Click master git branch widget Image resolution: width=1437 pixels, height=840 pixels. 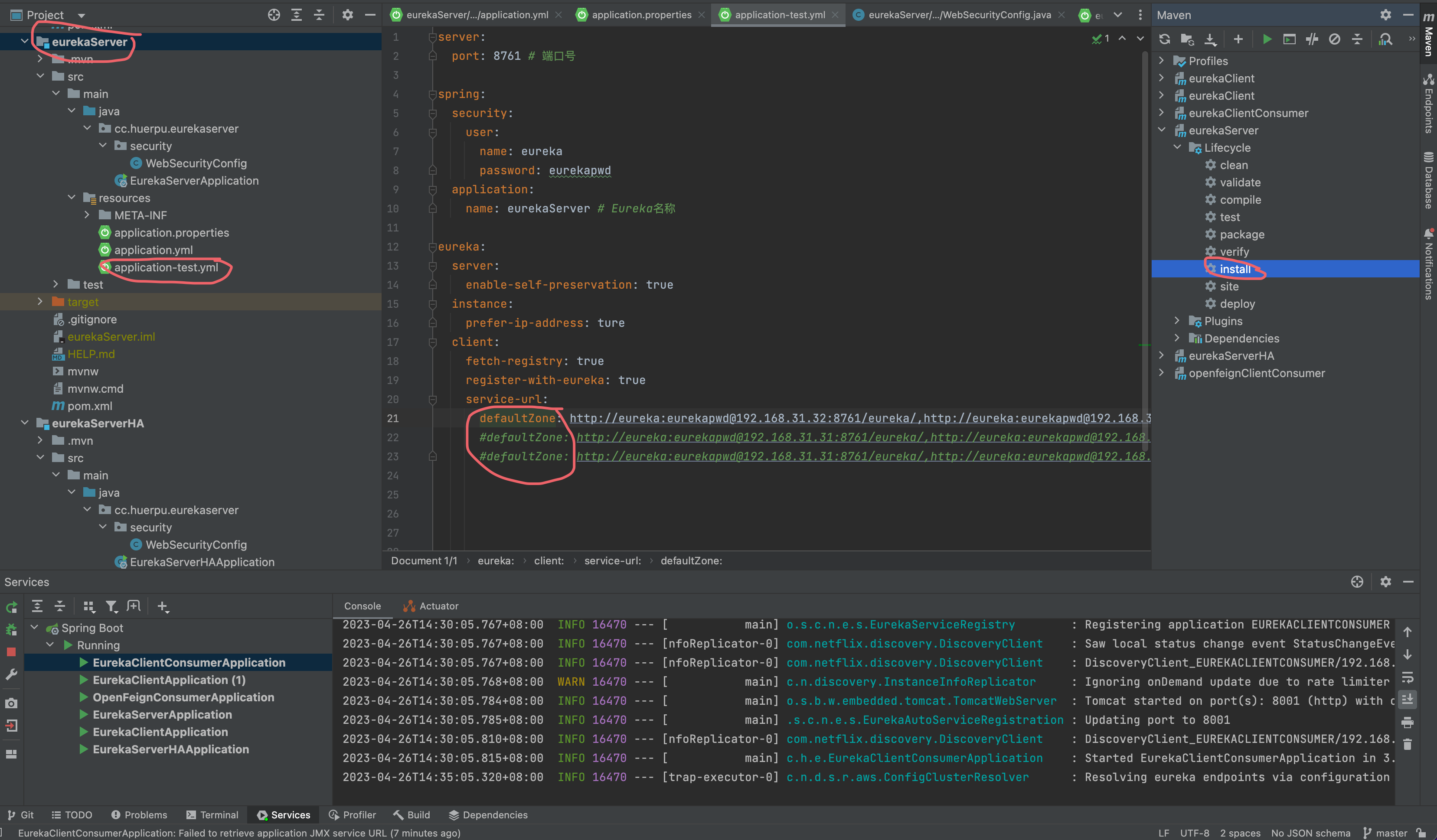click(x=1385, y=833)
